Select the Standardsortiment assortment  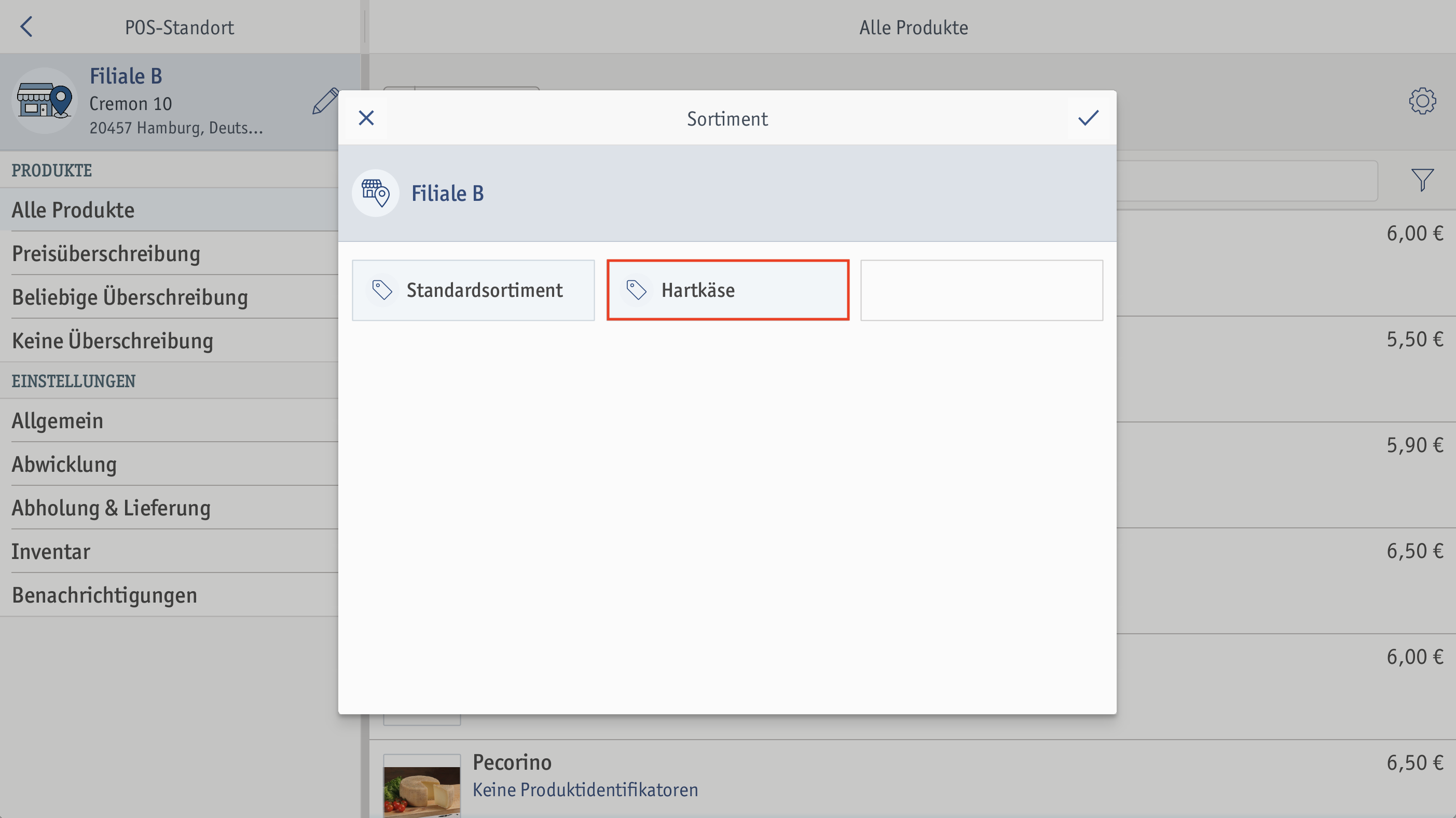pyautogui.click(x=473, y=290)
